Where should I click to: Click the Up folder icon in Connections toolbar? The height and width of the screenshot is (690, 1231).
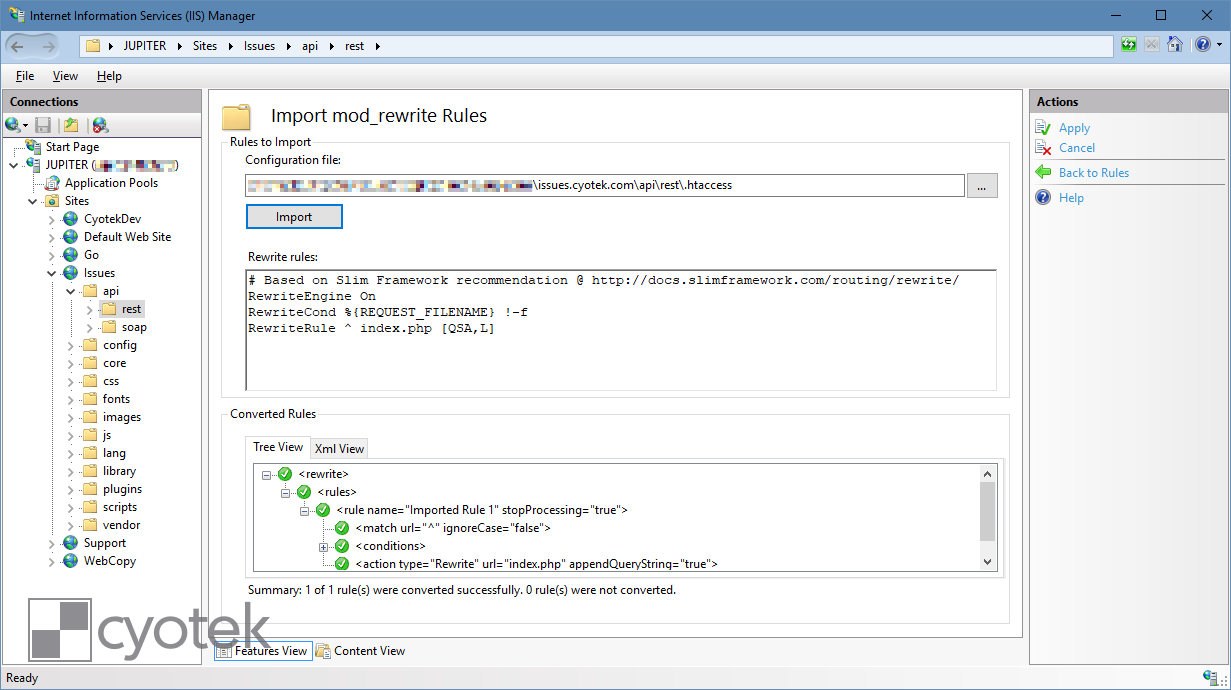click(71, 125)
